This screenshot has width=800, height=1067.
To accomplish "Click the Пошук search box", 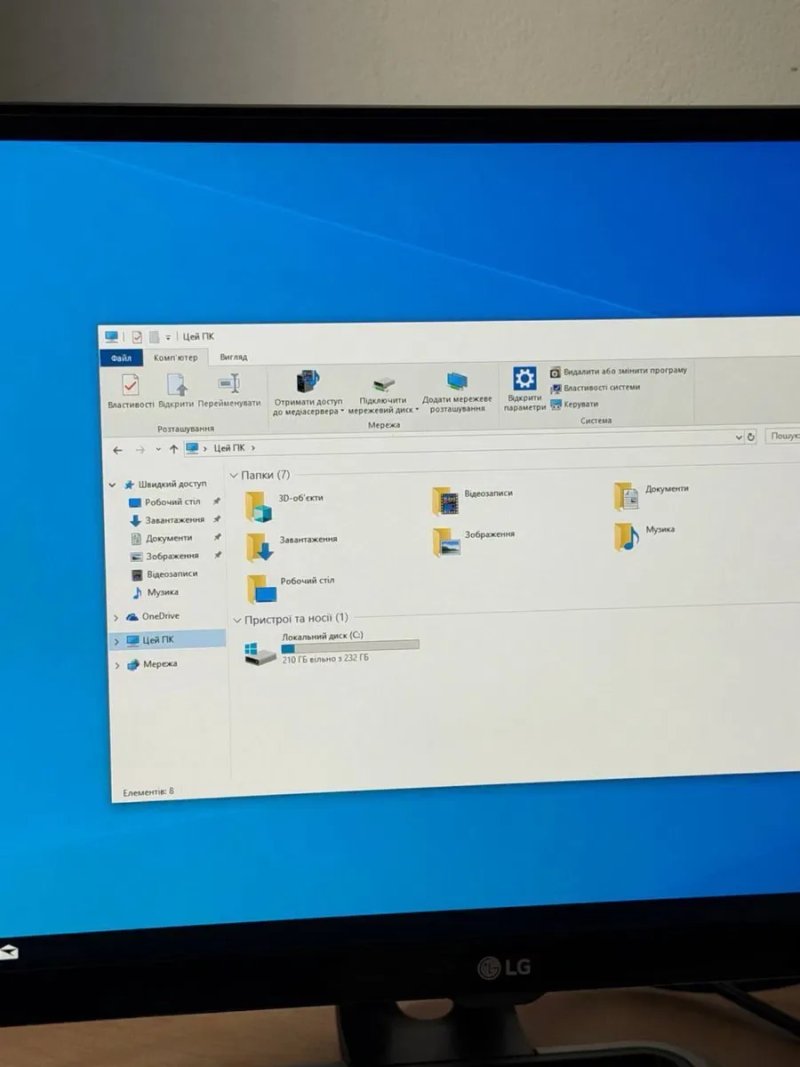I will point(782,436).
